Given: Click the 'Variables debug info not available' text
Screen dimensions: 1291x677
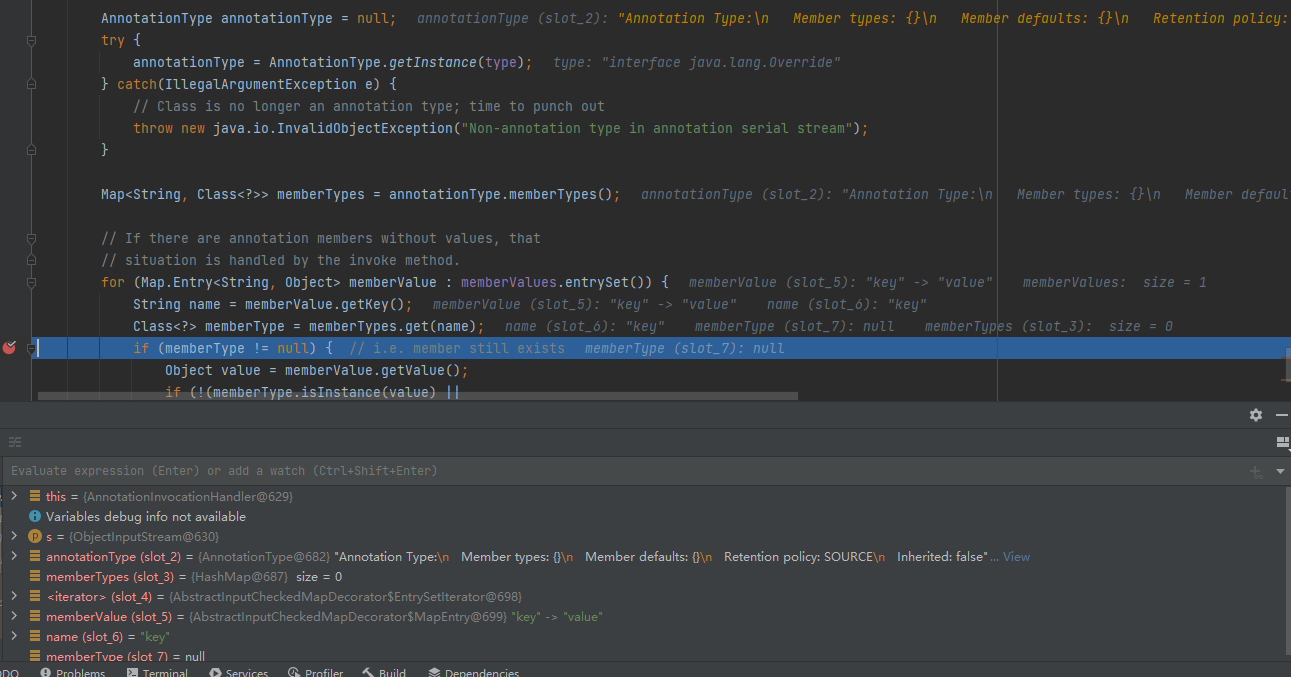Looking at the screenshot, I should point(146,517).
